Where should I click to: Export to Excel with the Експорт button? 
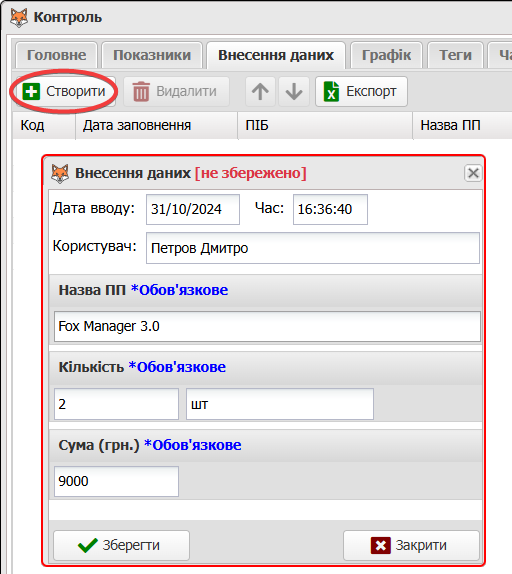click(x=361, y=92)
